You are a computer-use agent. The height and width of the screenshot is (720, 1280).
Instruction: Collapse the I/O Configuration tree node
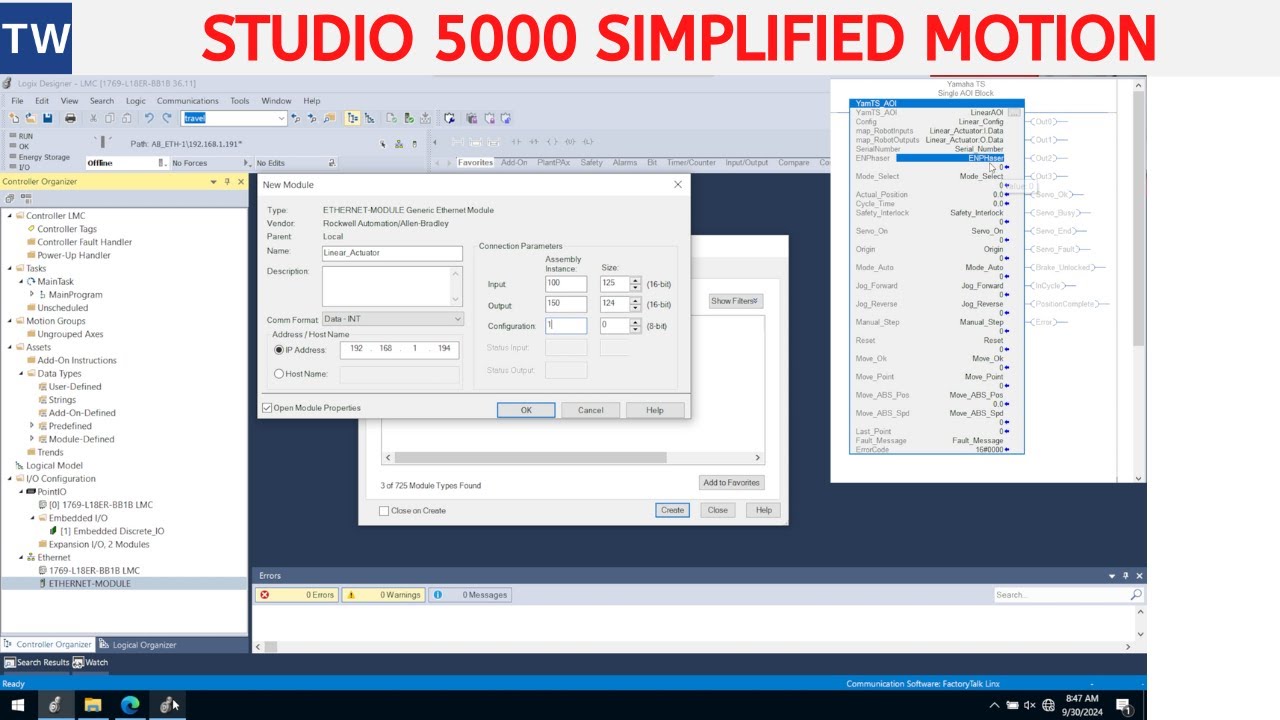[x=10, y=479]
